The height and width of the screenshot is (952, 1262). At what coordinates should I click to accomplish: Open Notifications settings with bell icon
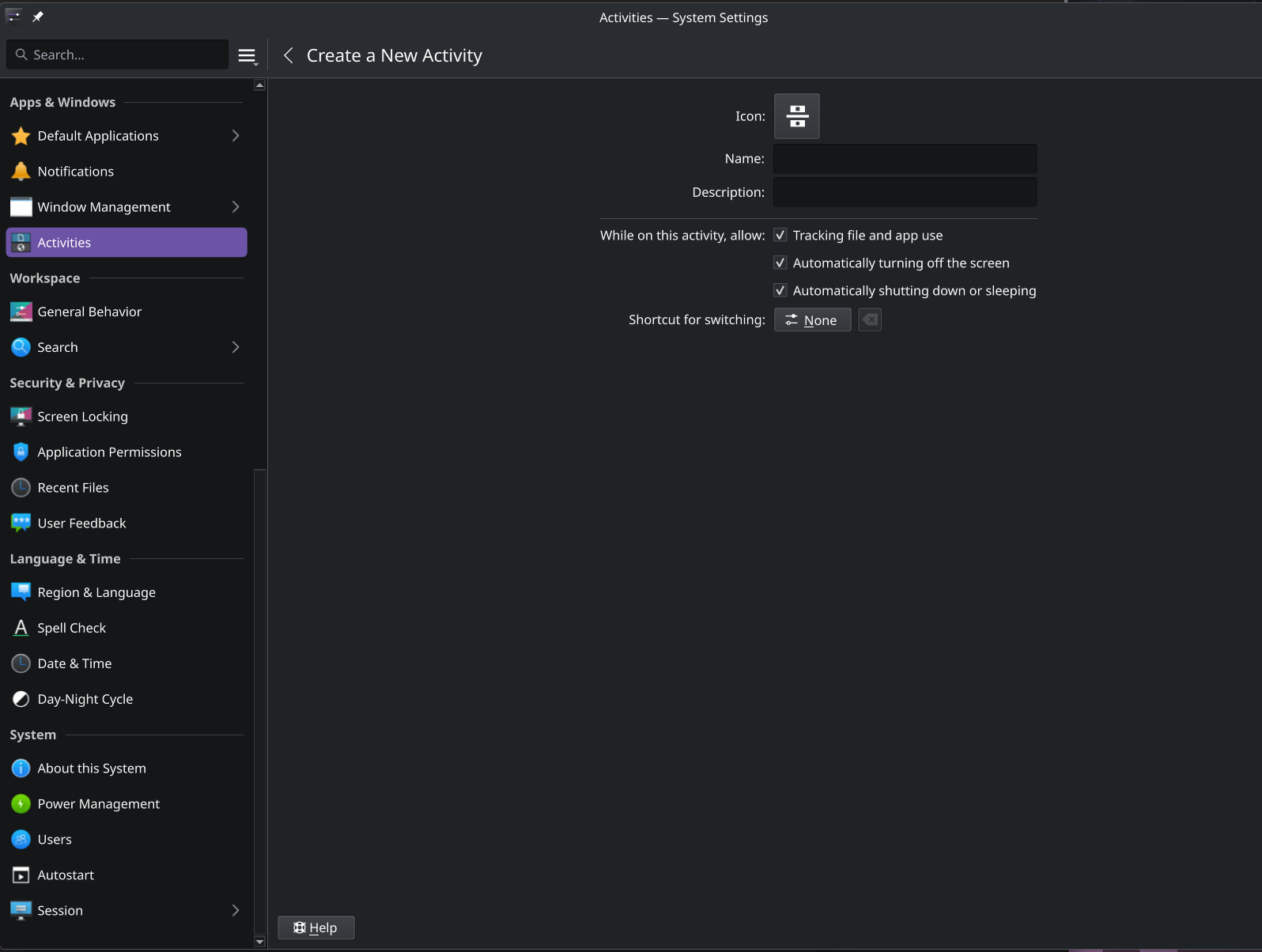pyautogui.click(x=76, y=172)
